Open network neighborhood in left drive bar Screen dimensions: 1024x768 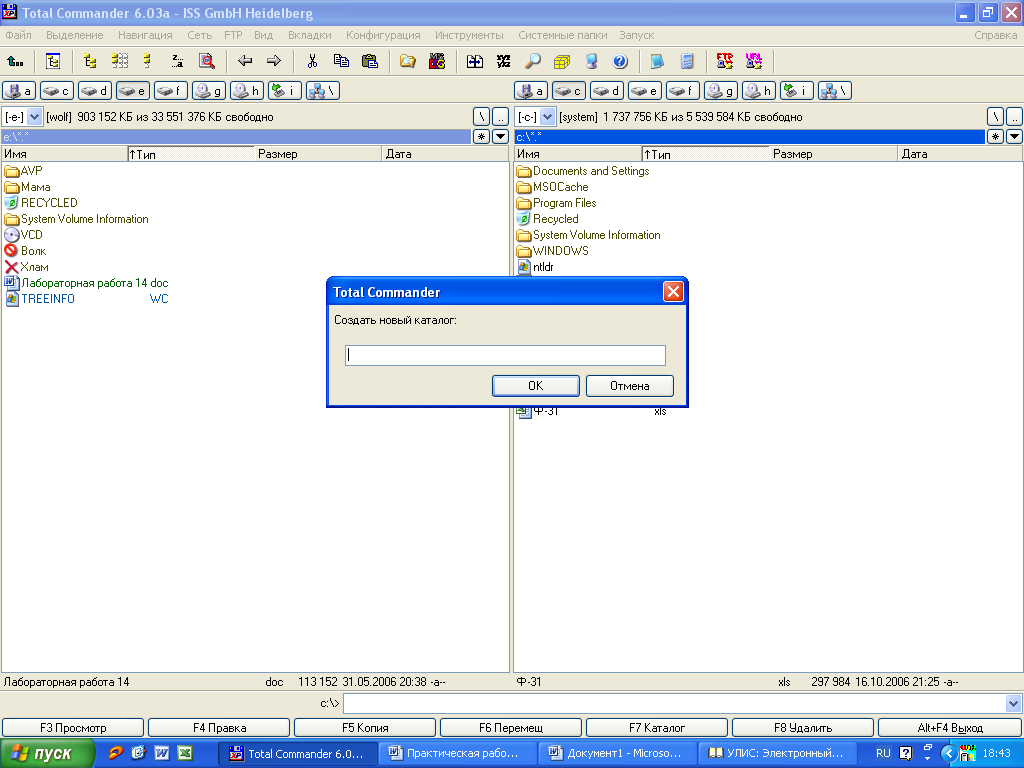tap(323, 91)
